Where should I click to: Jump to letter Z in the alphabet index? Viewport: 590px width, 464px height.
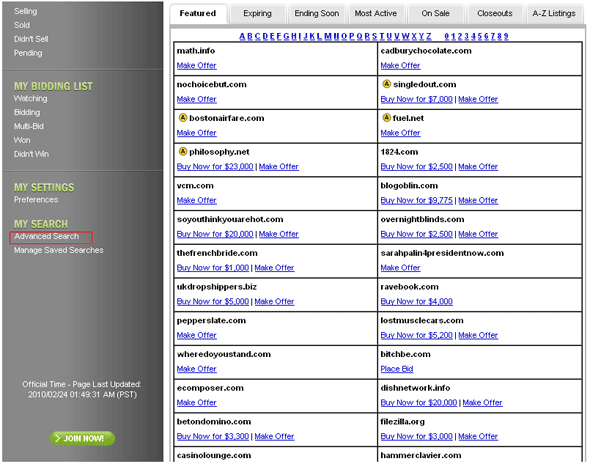[429, 36]
